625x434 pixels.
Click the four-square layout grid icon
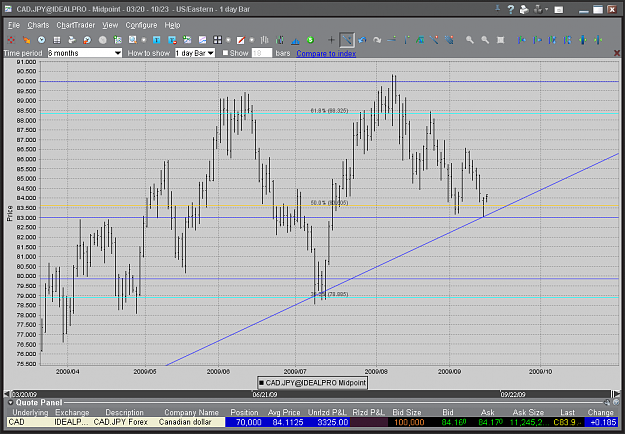coord(217,40)
